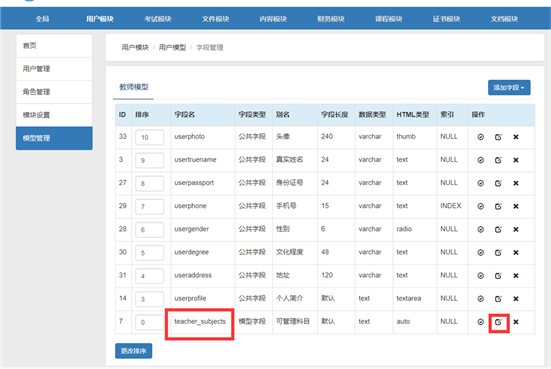
Task: Edit the usergender field
Action: pyautogui.click(x=498, y=229)
